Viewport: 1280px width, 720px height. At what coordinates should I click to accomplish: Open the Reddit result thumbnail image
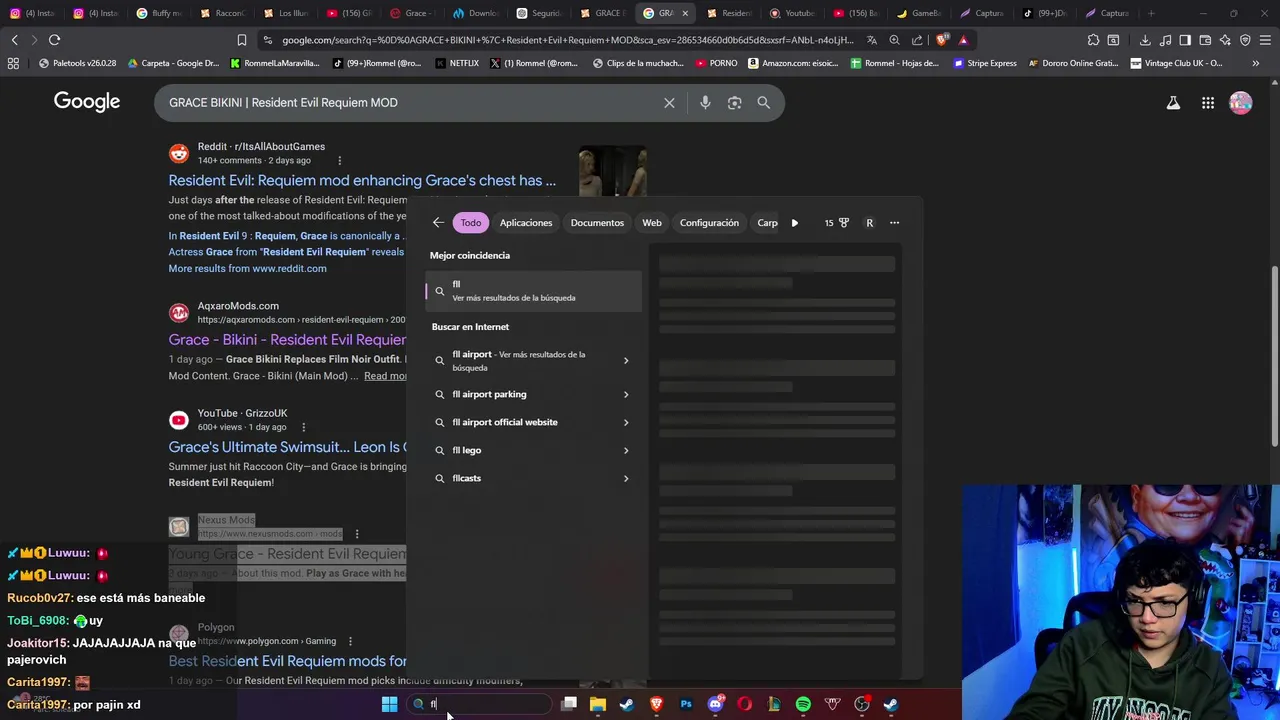point(613,171)
